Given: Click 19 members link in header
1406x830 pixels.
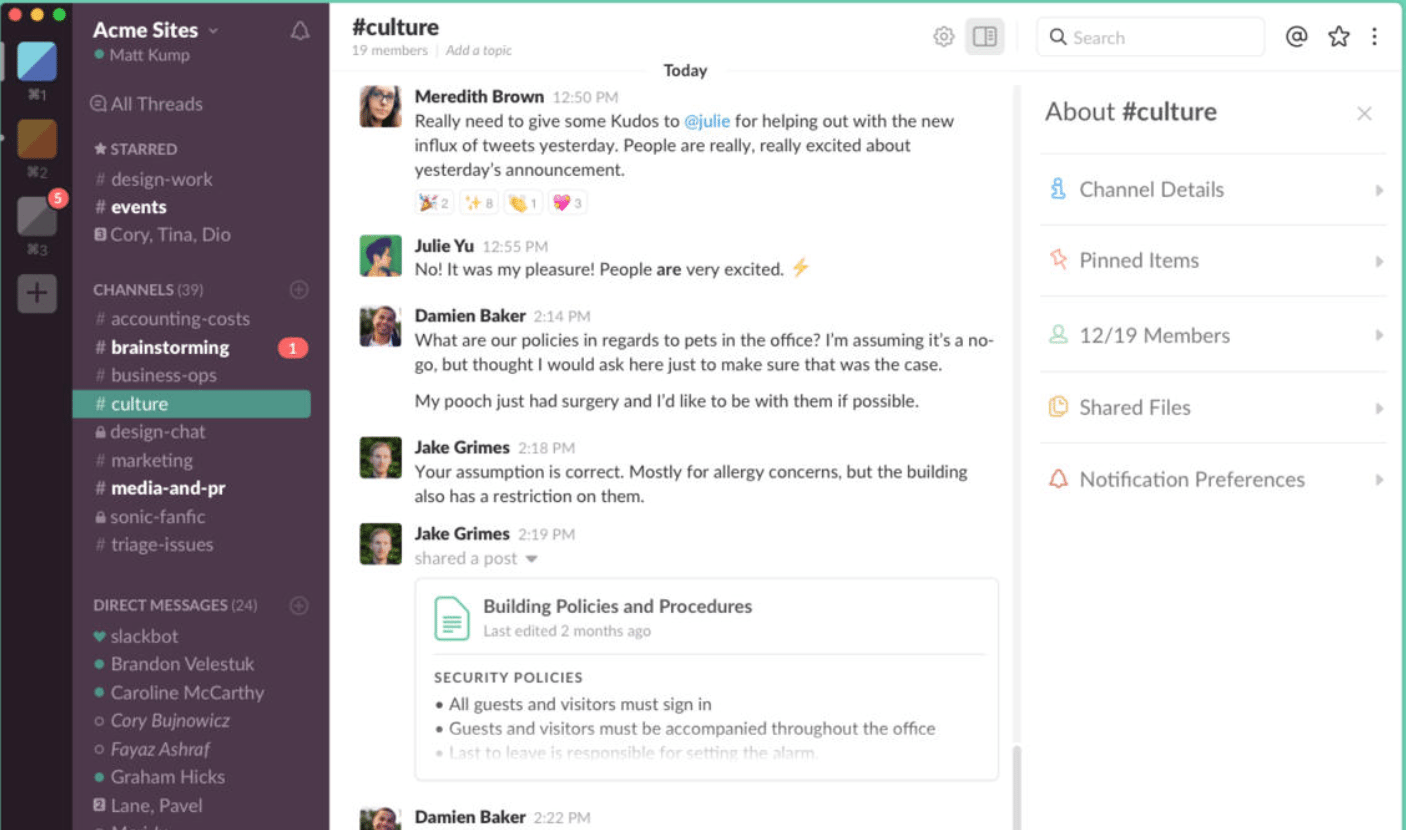Looking at the screenshot, I should (x=390, y=50).
